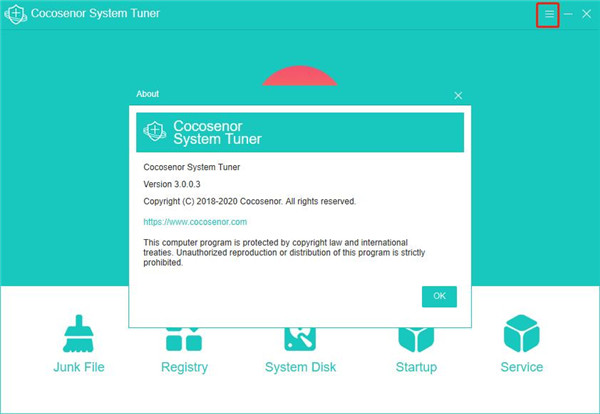Click the Startup icon
This screenshot has width=600, height=414.
tap(416, 340)
